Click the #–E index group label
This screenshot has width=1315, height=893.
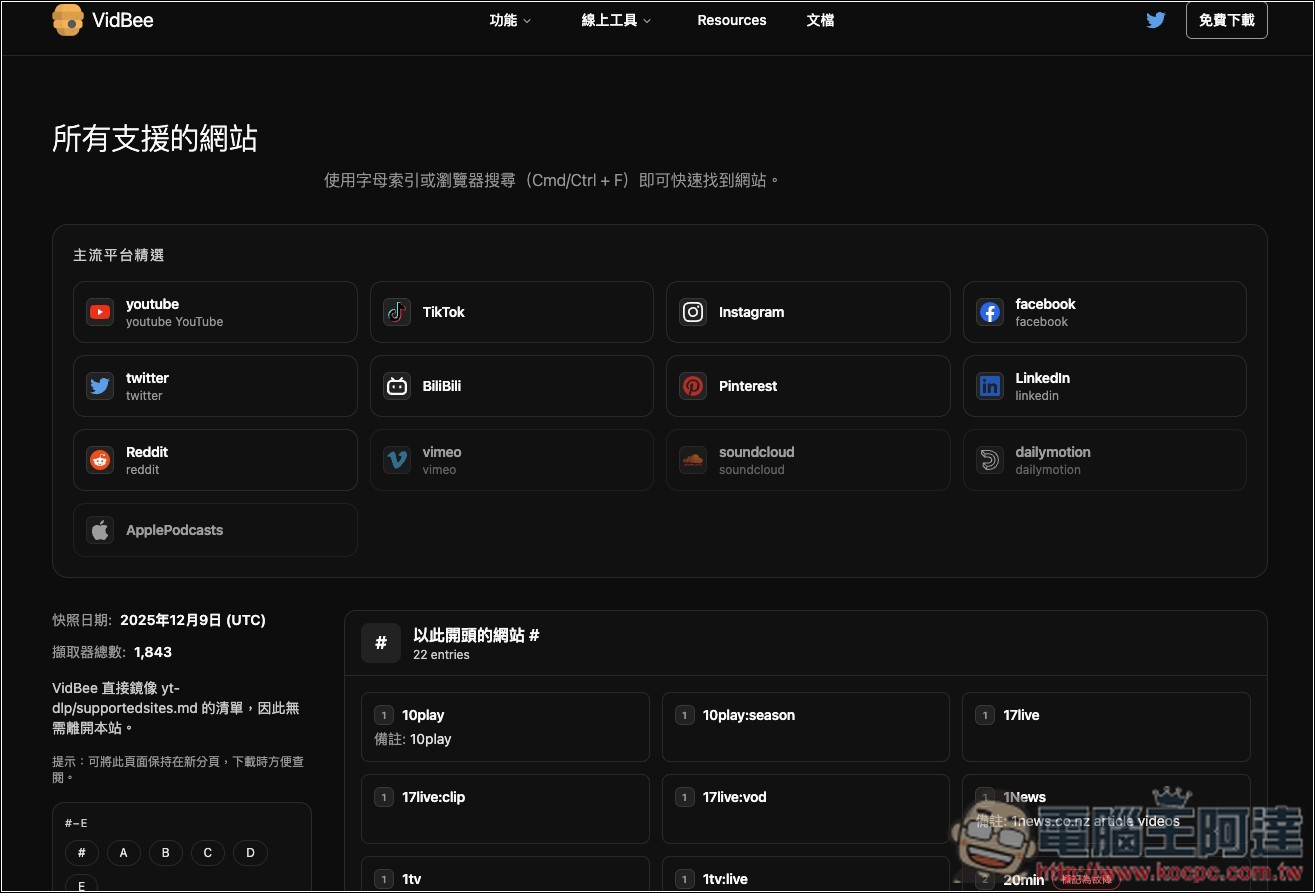[x=76, y=823]
